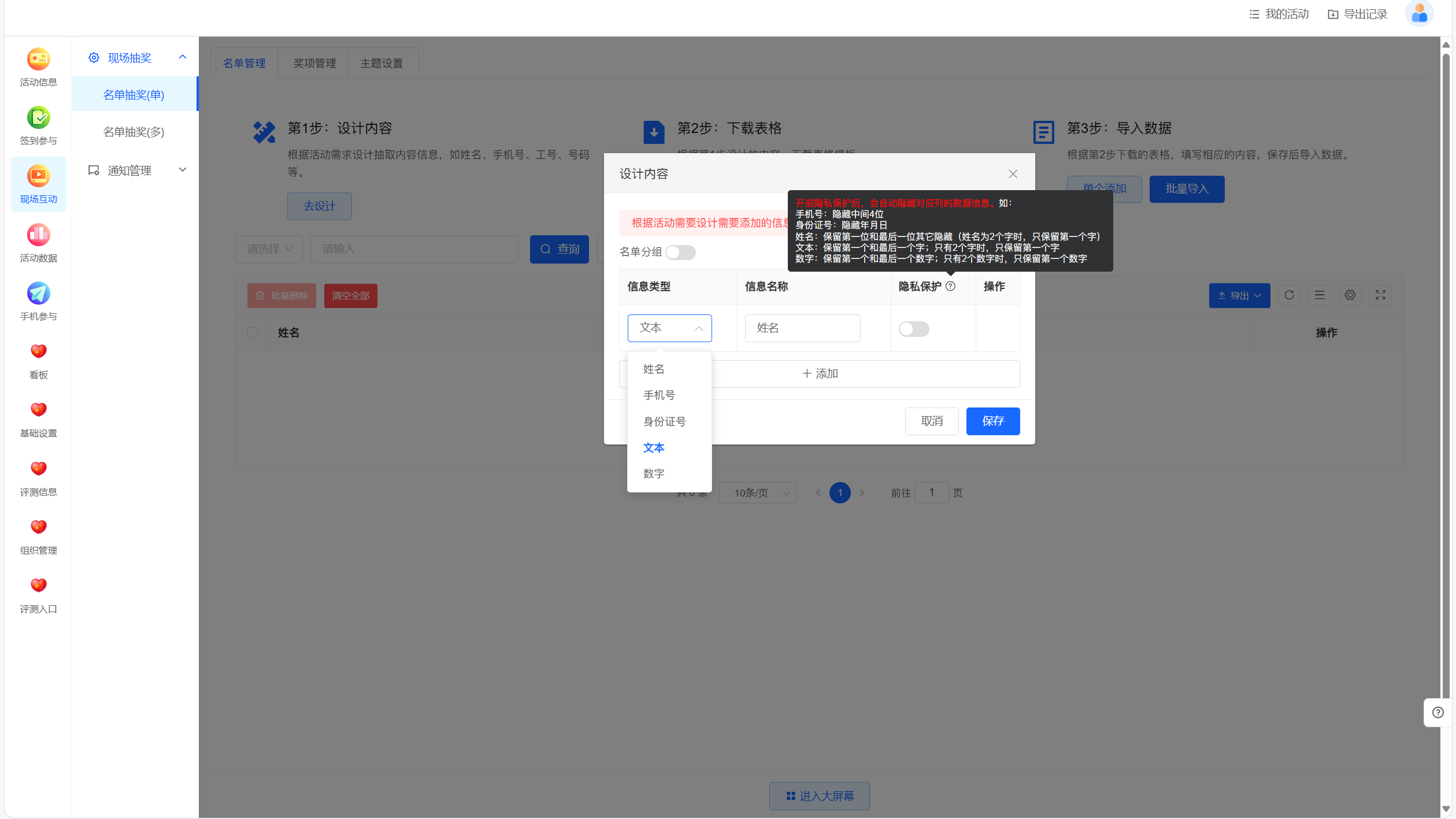Open the table column settings gear icon
1456x819 pixels.
coord(1350,295)
